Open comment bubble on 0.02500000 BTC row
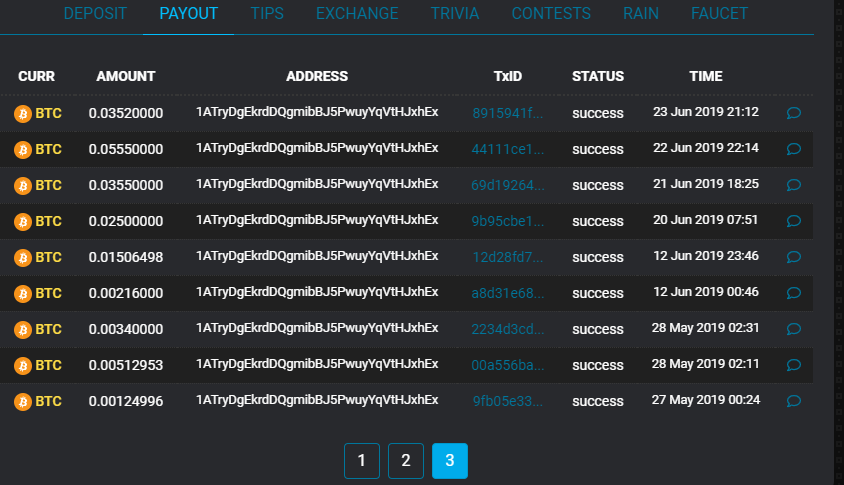 tap(794, 221)
